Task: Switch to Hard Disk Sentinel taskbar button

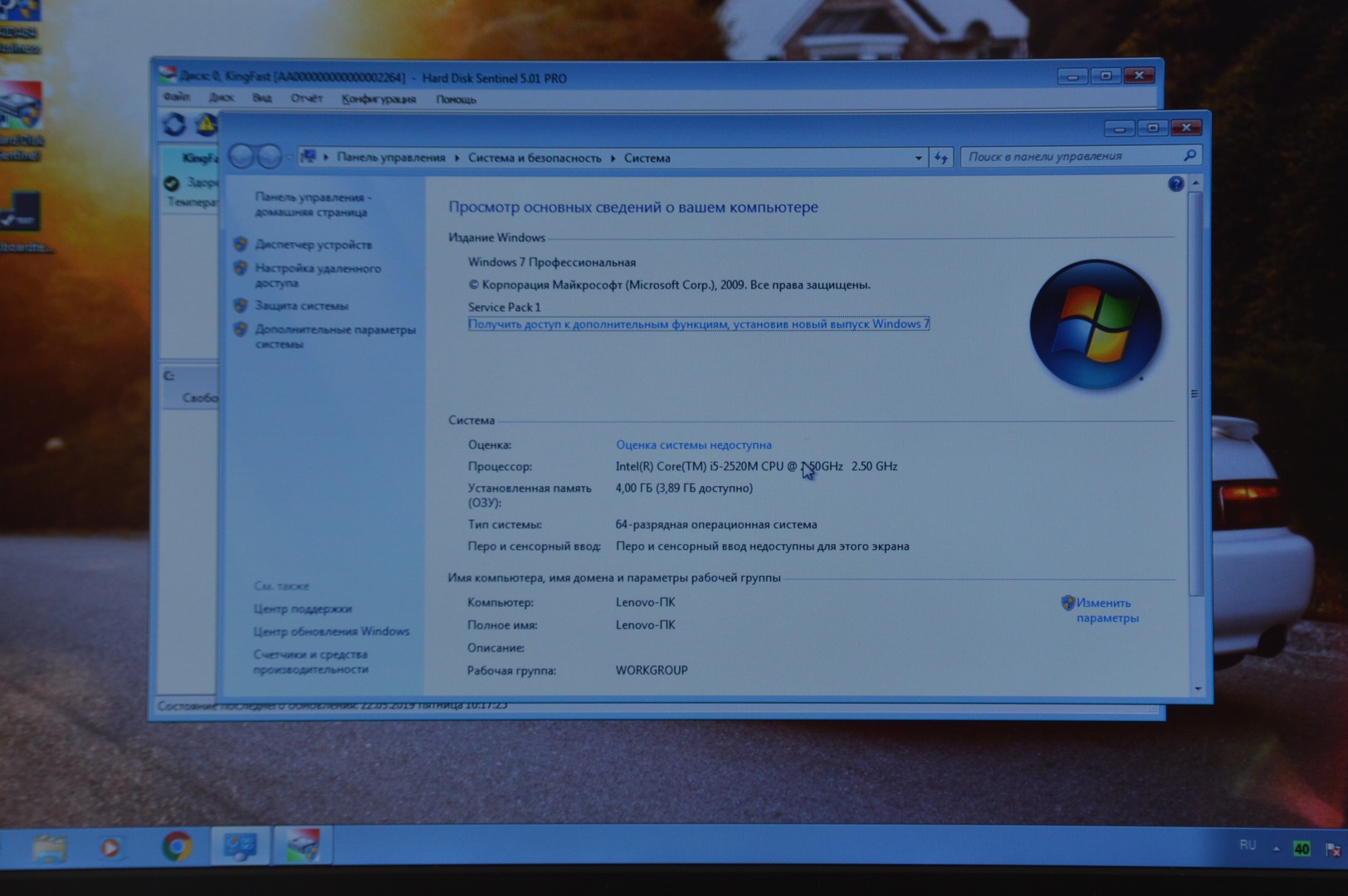Action: (302, 846)
